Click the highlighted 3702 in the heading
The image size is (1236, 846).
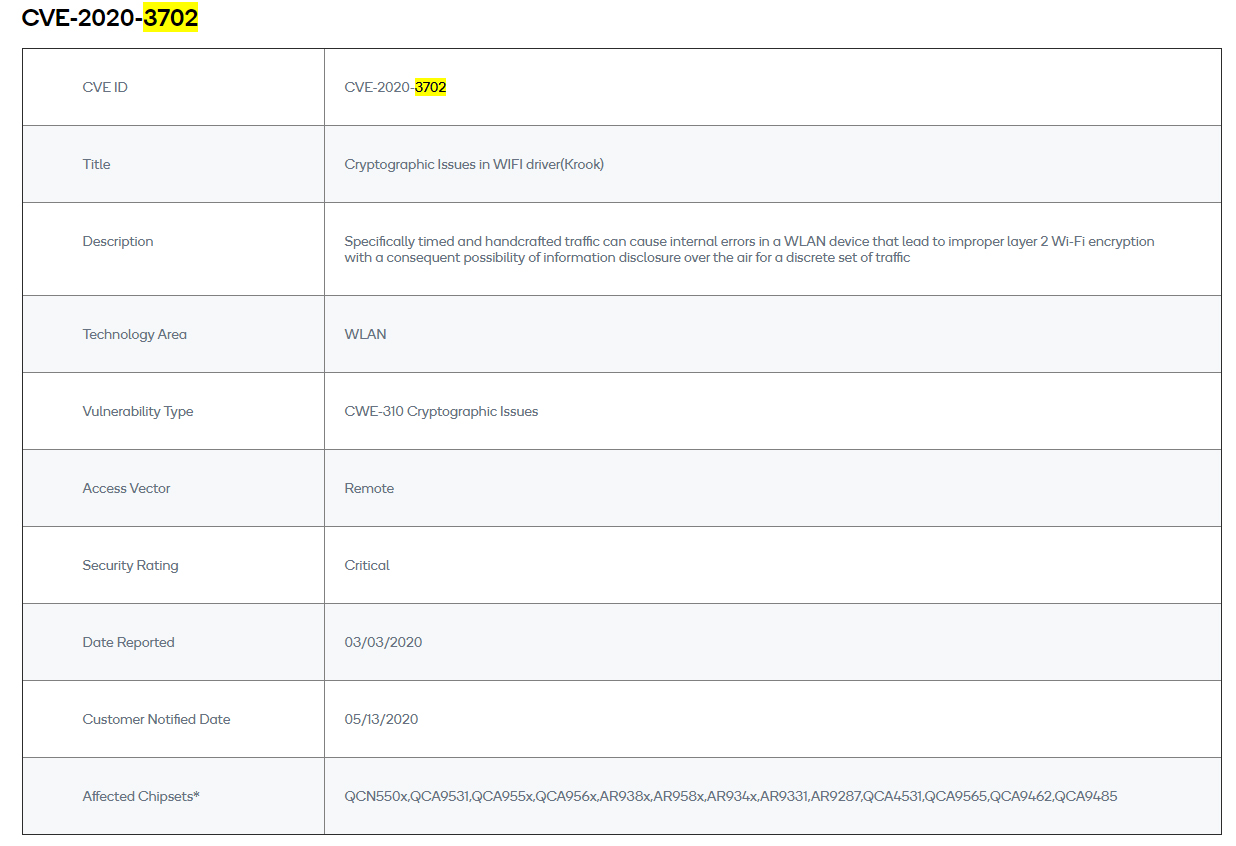pyautogui.click(x=170, y=18)
